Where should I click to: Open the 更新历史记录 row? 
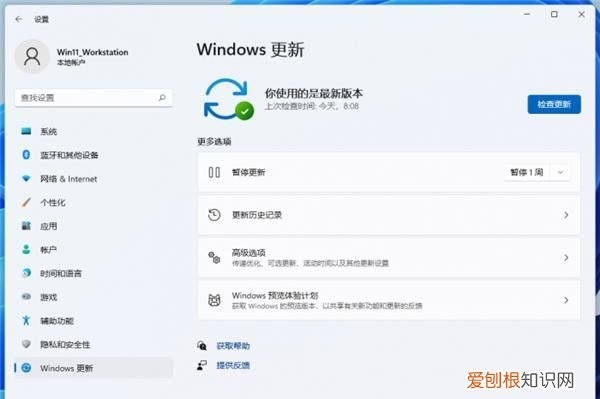pos(389,215)
